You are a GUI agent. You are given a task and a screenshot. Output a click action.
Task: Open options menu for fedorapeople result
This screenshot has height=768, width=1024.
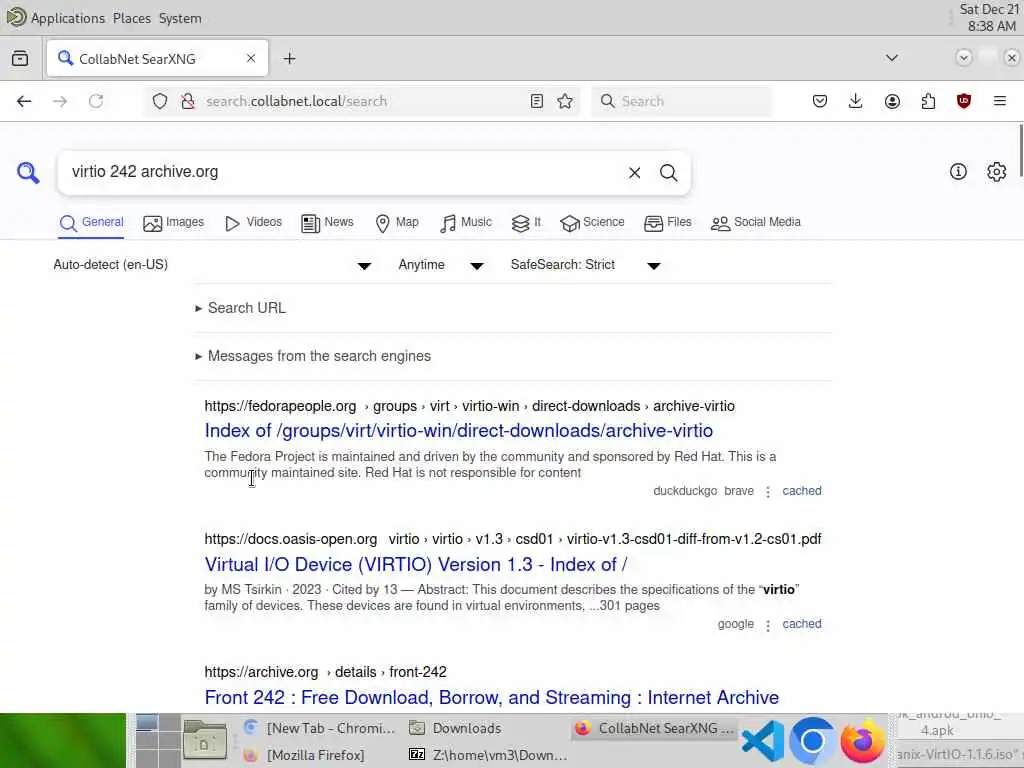pos(768,492)
